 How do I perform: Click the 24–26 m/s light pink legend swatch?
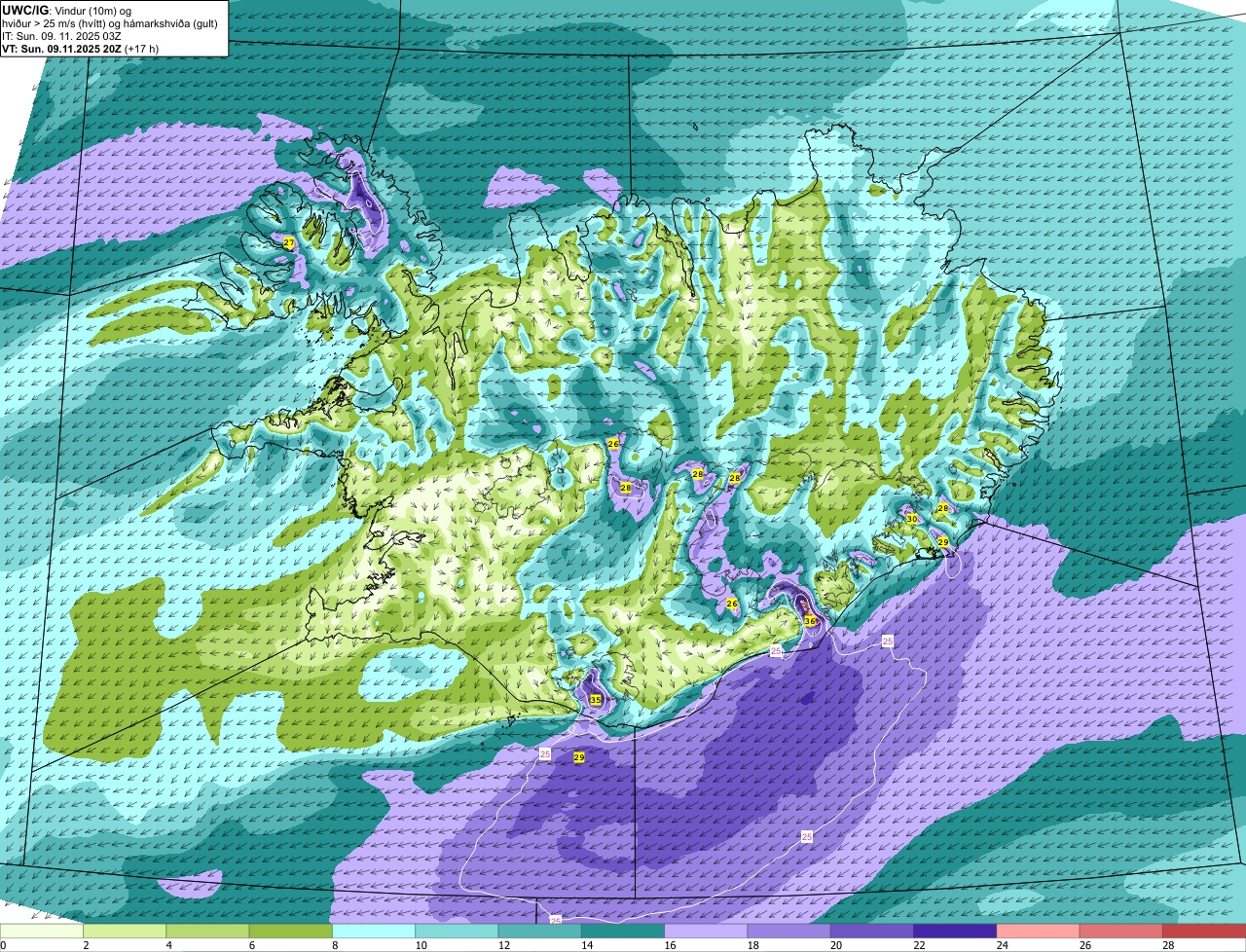click(1039, 931)
